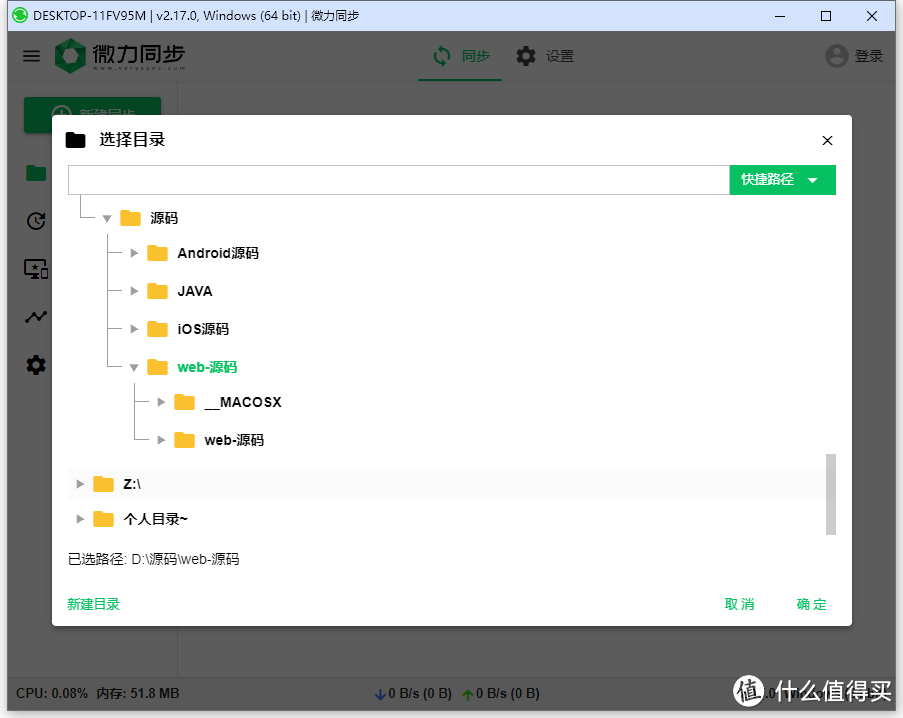Click the 新建目录 link
Viewport: 903px width, 718px height.
point(93,604)
